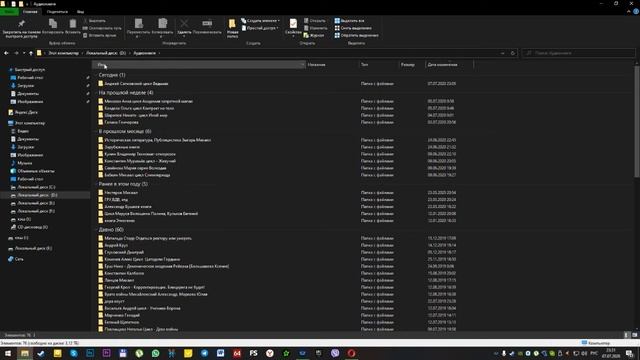Open the Start menu
This screenshot has height=360, width=640.
(8, 353)
